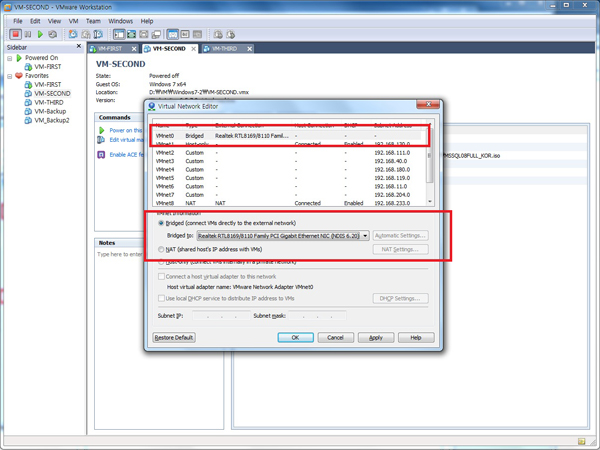The width and height of the screenshot is (600, 450).
Task: Click the Enable ACE features purple icon
Action: tap(101, 155)
